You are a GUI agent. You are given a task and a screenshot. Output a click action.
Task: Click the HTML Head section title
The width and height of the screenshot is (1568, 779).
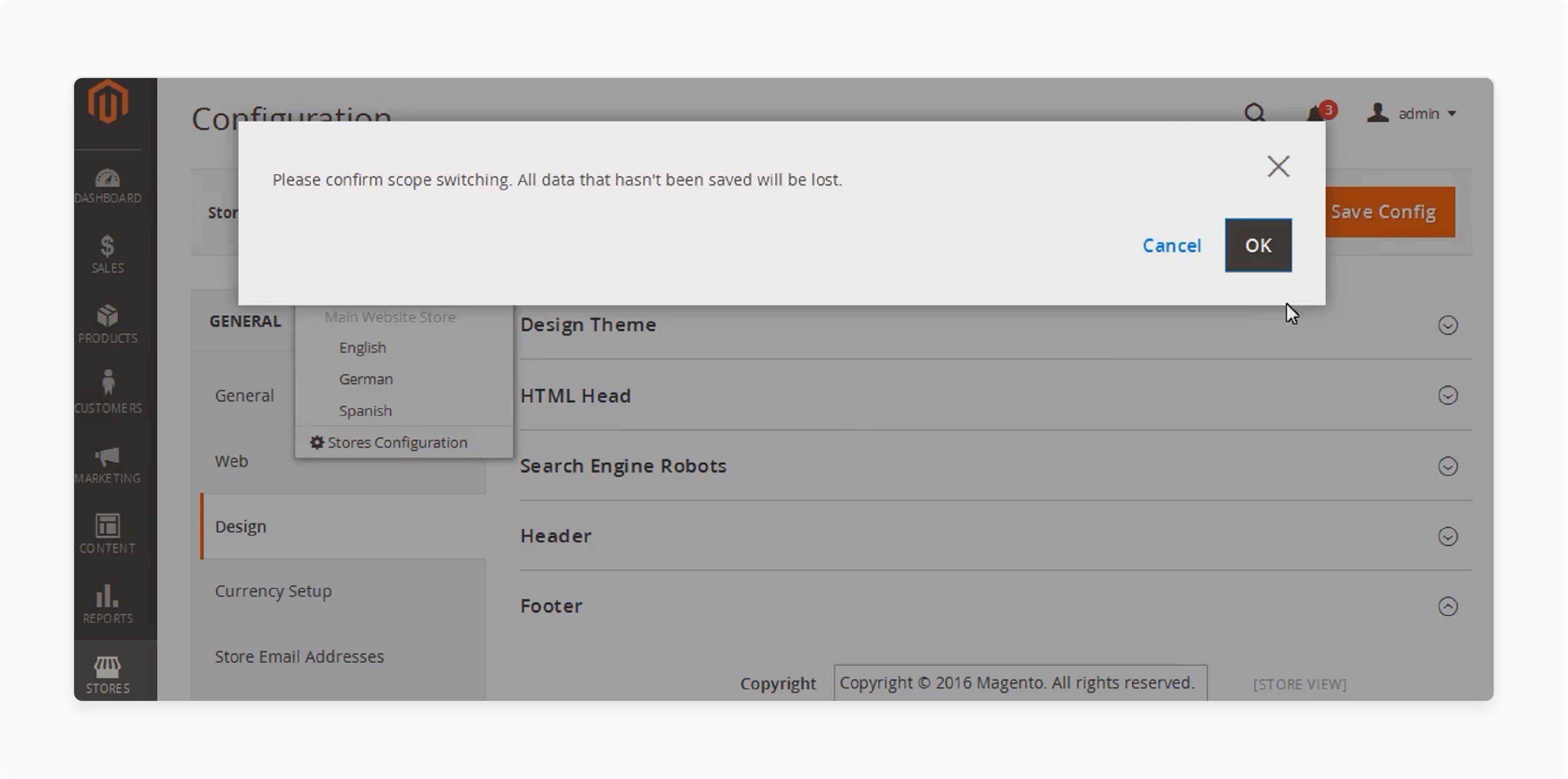pos(575,395)
